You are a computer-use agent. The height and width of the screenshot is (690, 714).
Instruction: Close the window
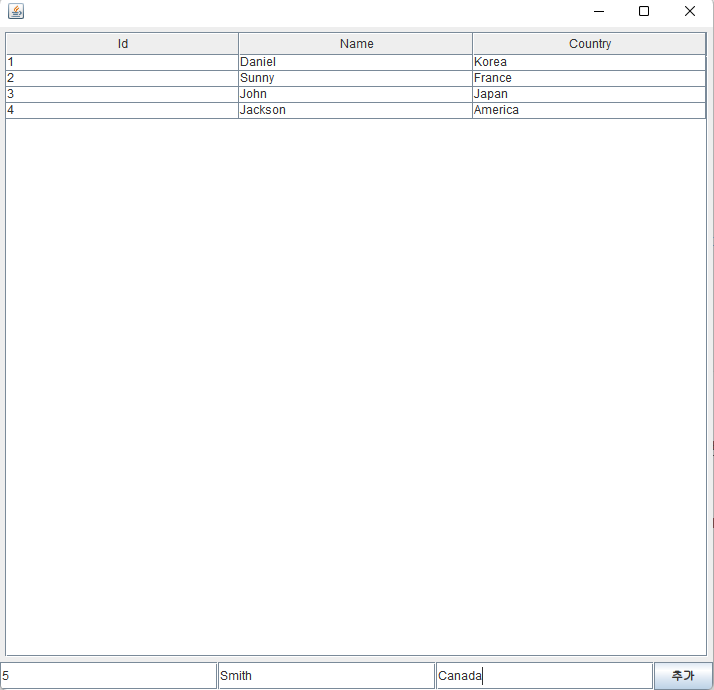point(690,11)
